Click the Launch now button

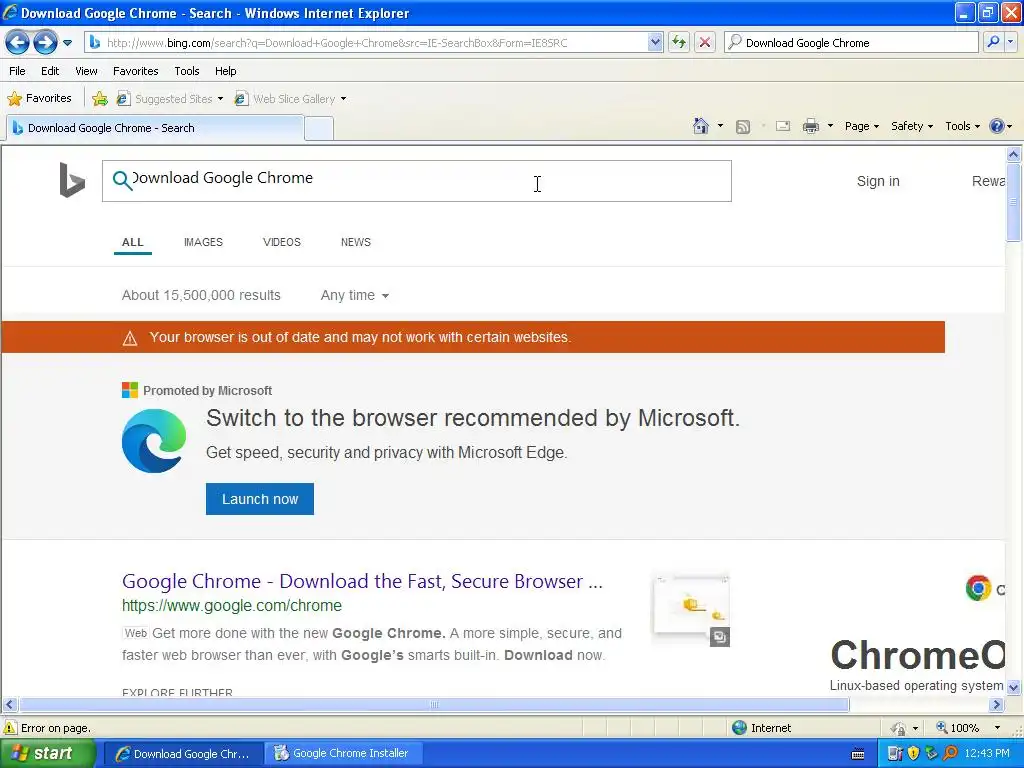coord(260,499)
